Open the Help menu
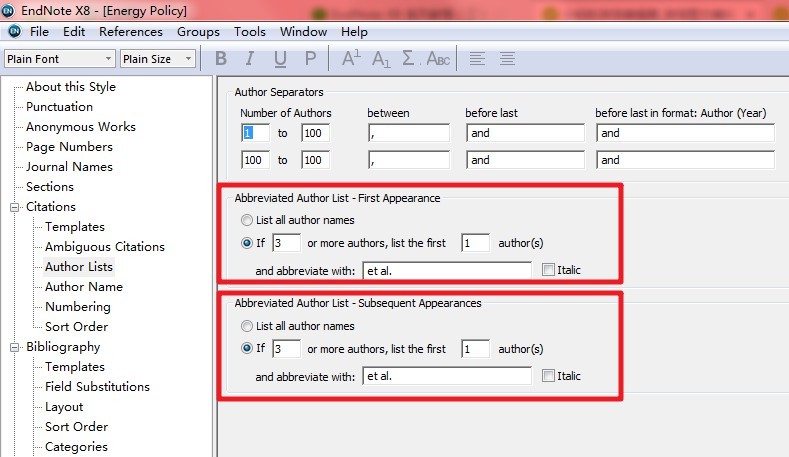This screenshot has height=457, width=789. [x=354, y=32]
